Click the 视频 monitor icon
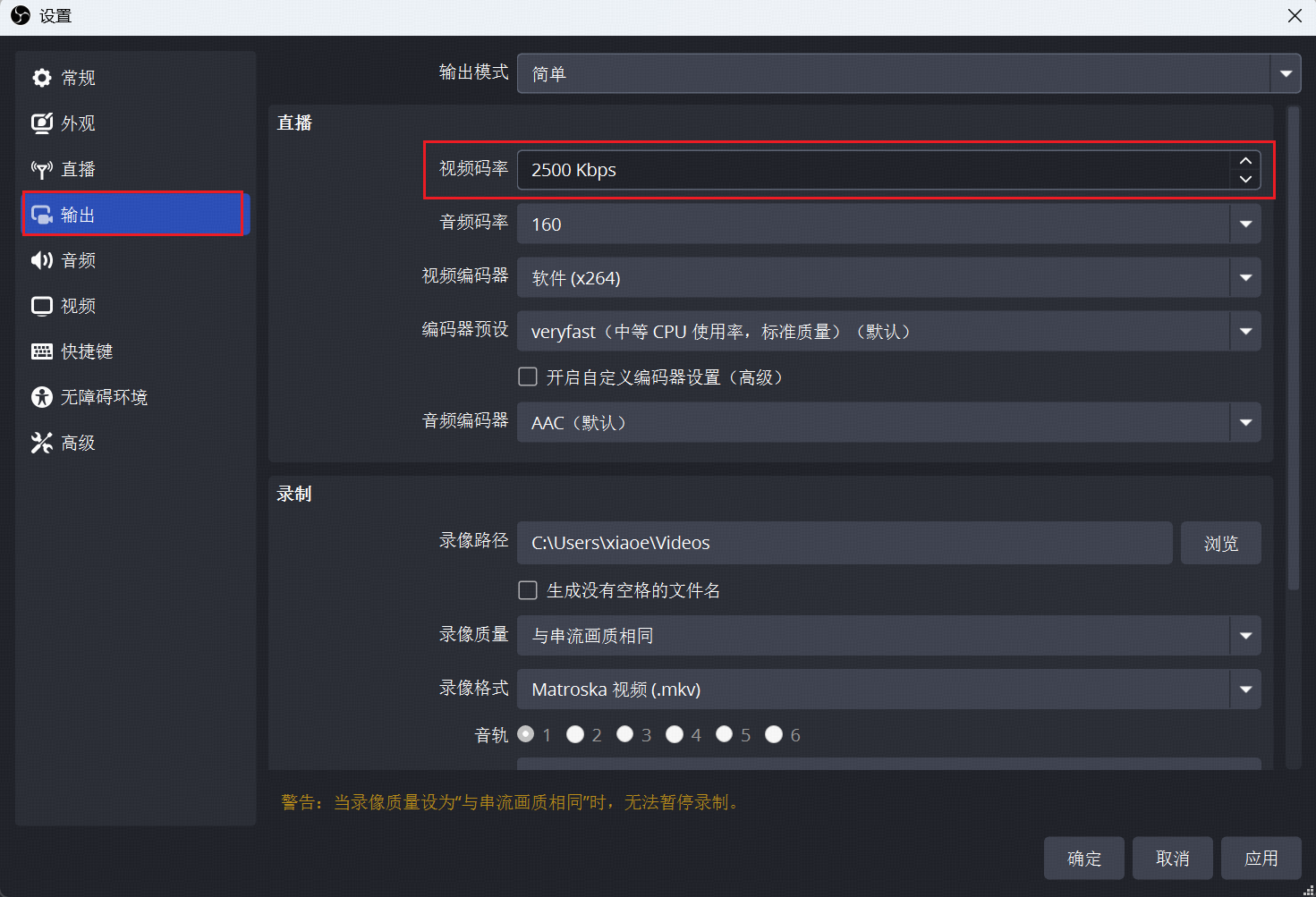This screenshot has height=897, width=1316. pyautogui.click(x=42, y=306)
